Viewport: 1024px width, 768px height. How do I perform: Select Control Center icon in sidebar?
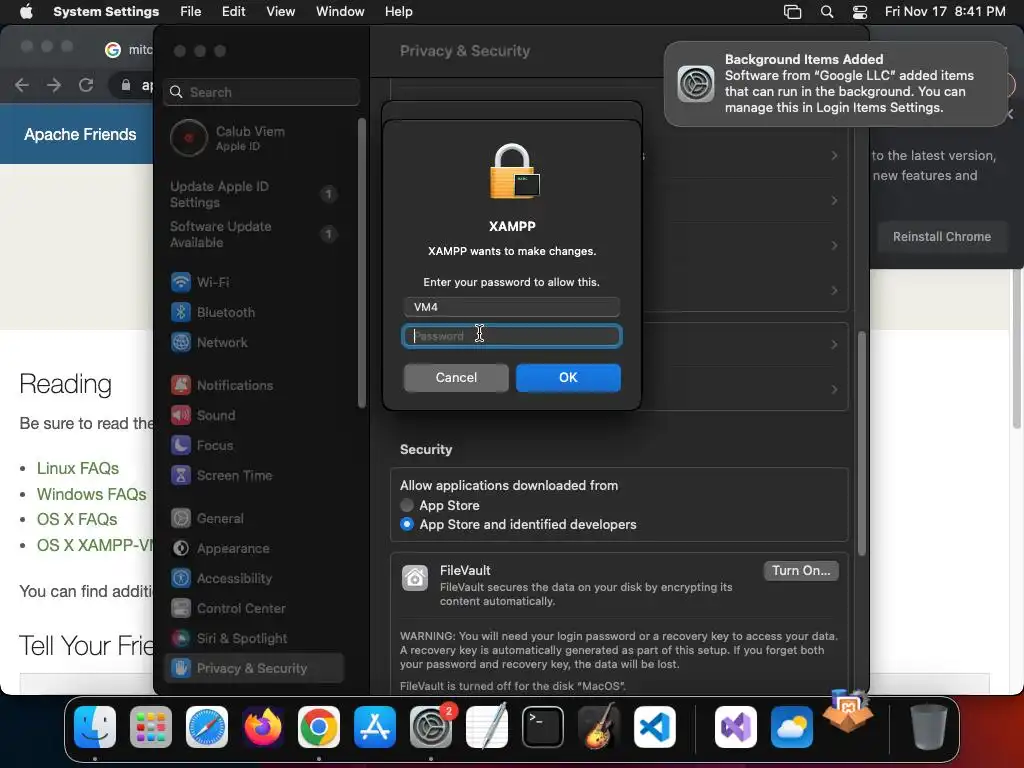click(x=181, y=609)
